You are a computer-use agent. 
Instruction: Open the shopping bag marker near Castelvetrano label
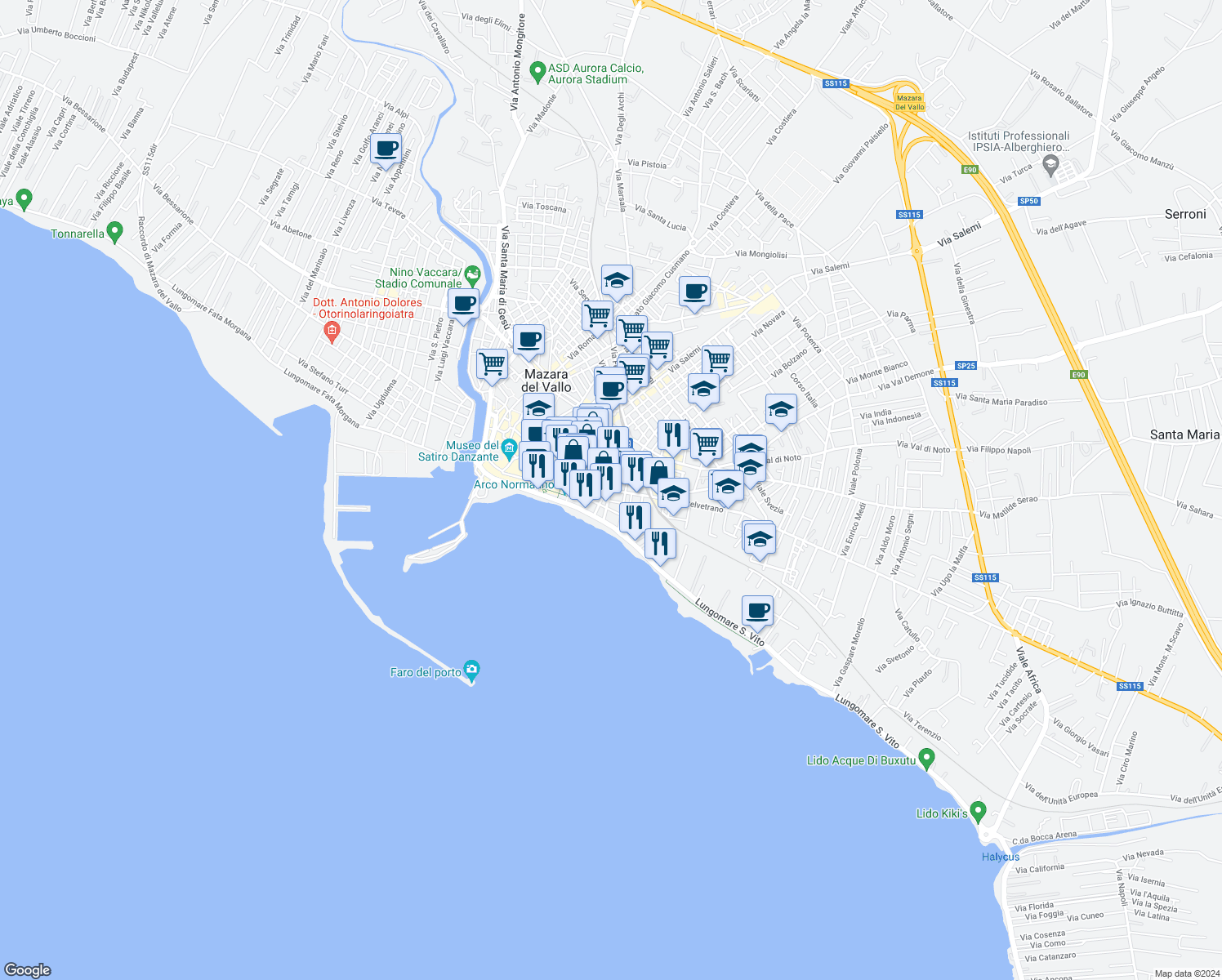tap(658, 473)
